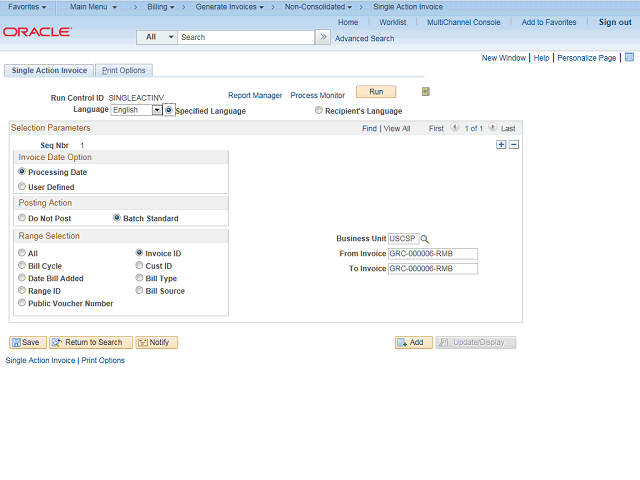This screenshot has height=480, width=640.
Task: Open Process Monitor link
Action: (318, 95)
